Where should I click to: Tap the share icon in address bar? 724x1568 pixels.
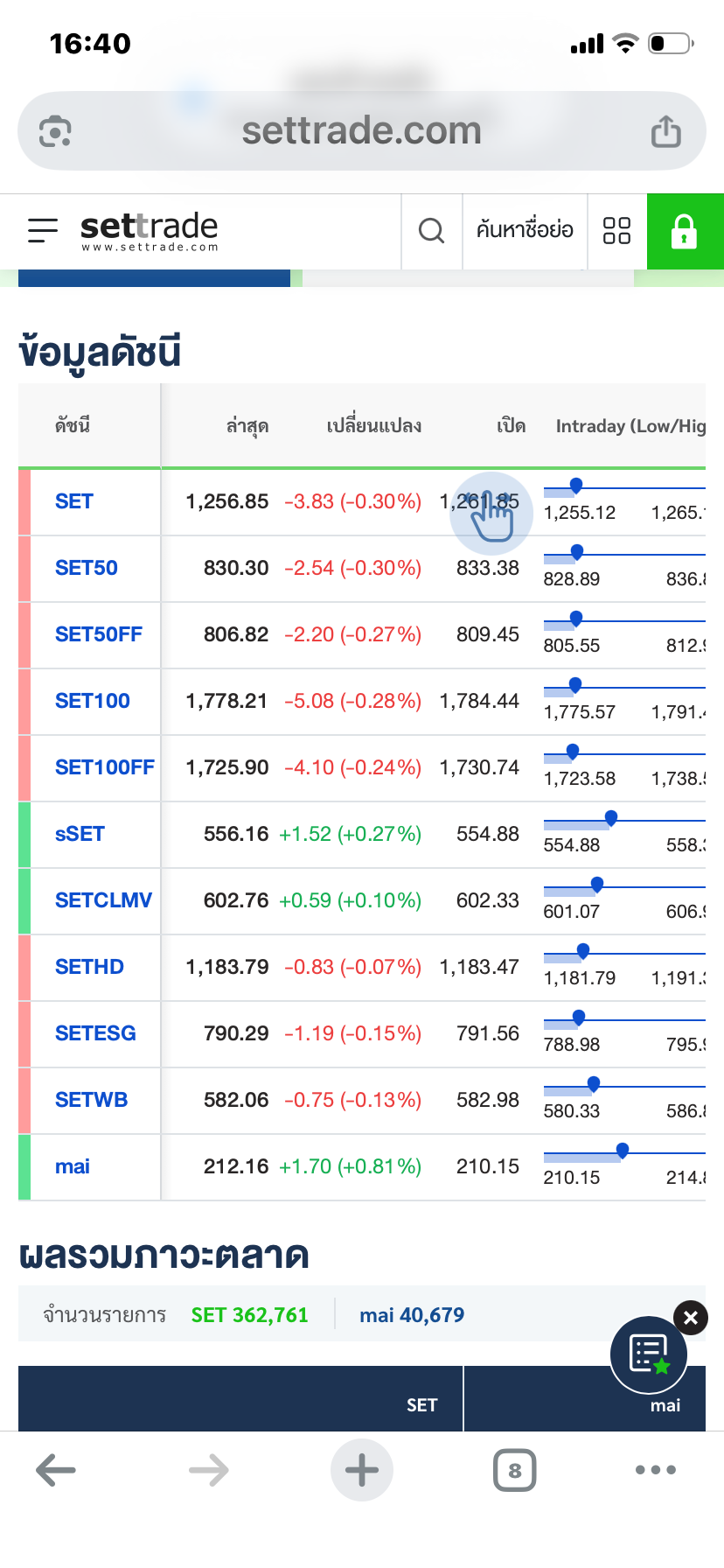pos(665,132)
